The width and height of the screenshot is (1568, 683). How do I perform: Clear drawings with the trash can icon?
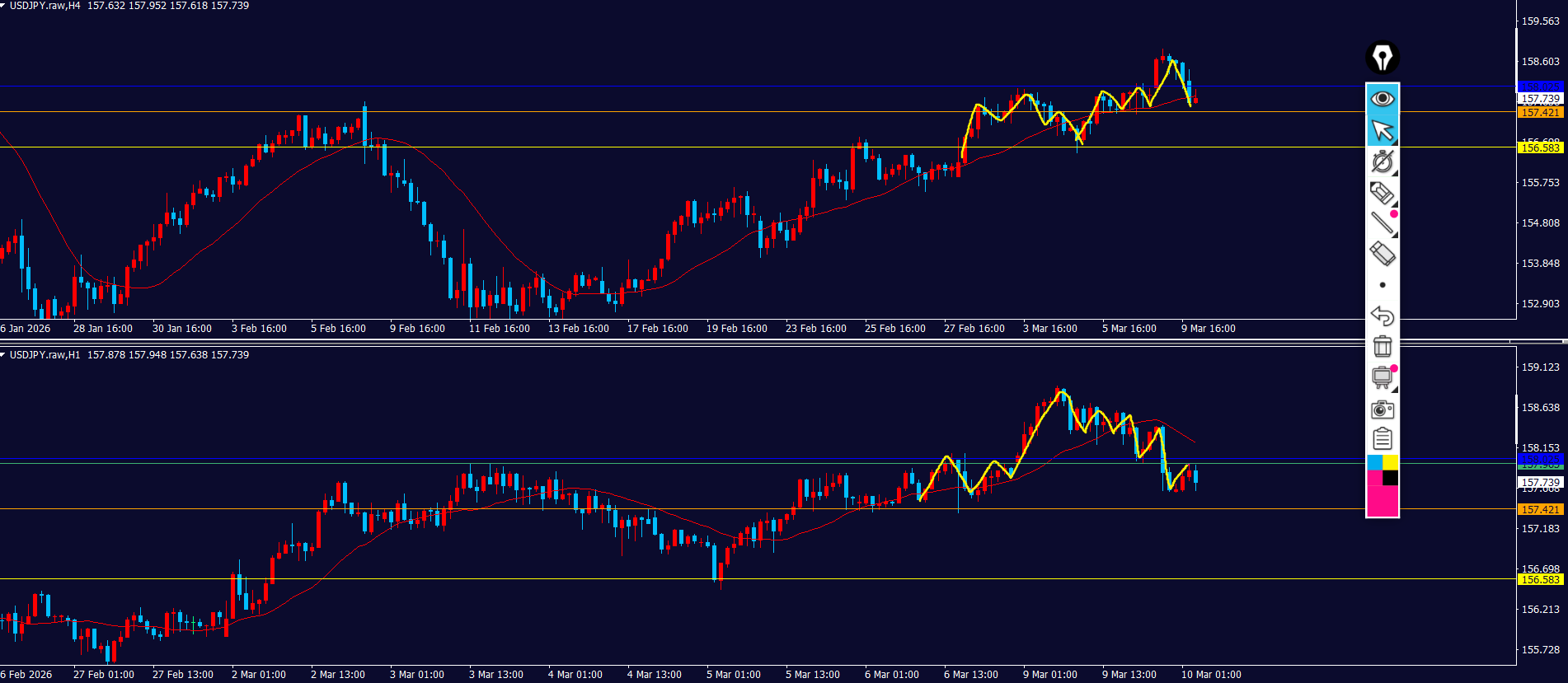[x=1382, y=347]
